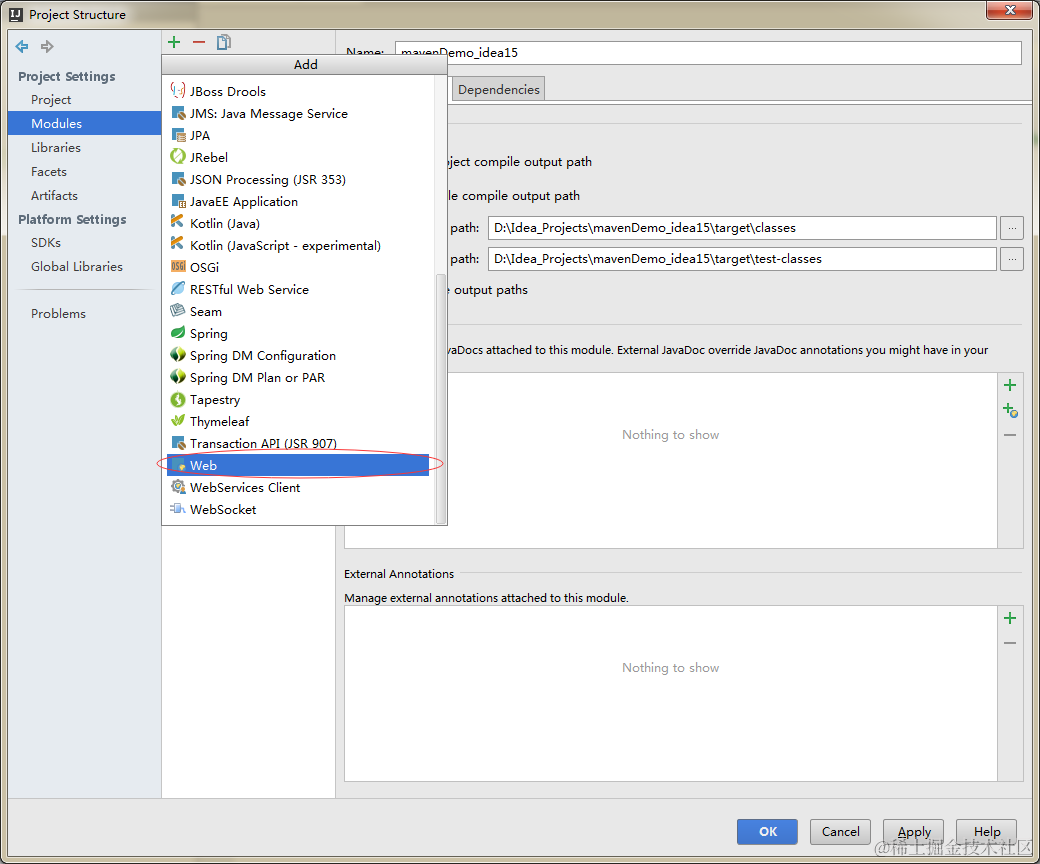This screenshot has width=1040, height=864.
Task: Click the Apply button
Action: 913,832
